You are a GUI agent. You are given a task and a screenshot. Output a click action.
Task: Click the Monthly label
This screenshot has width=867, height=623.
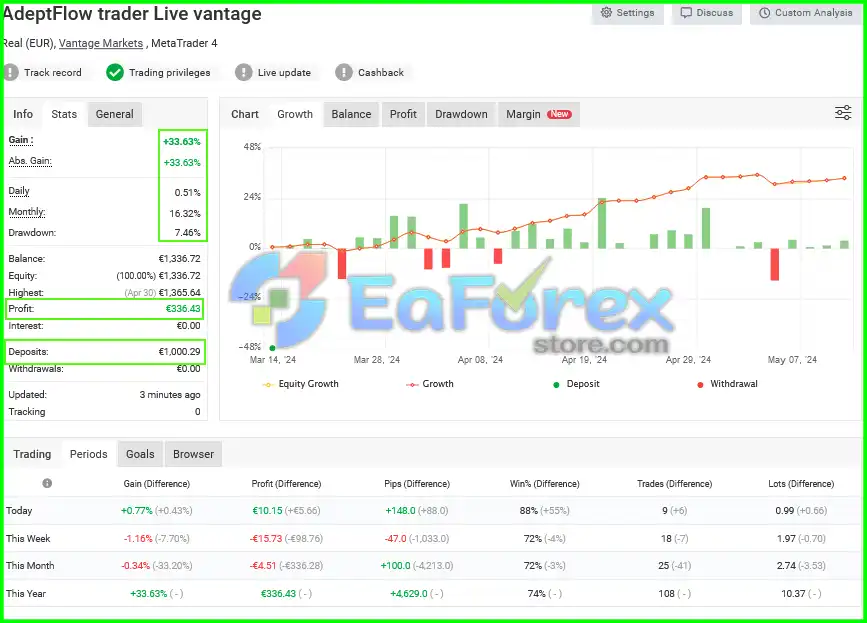pos(27,212)
